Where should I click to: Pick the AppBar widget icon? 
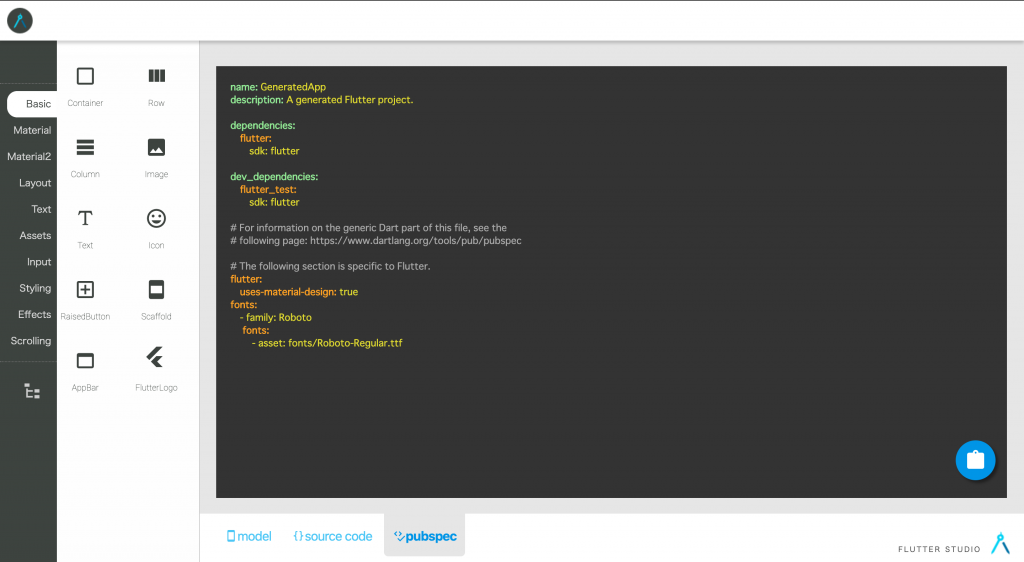tap(85, 360)
